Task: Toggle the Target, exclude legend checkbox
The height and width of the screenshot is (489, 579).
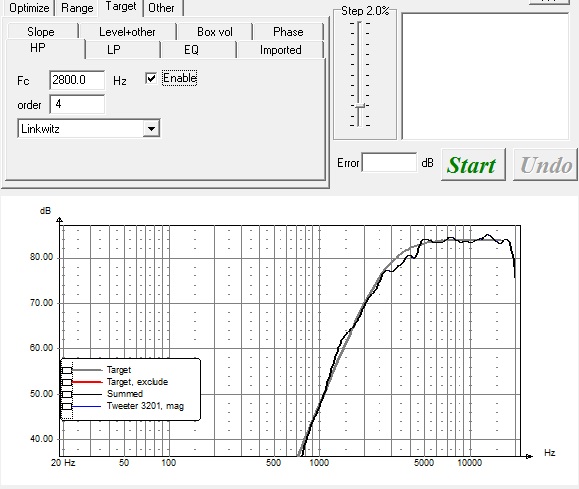Action: tap(67, 382)
